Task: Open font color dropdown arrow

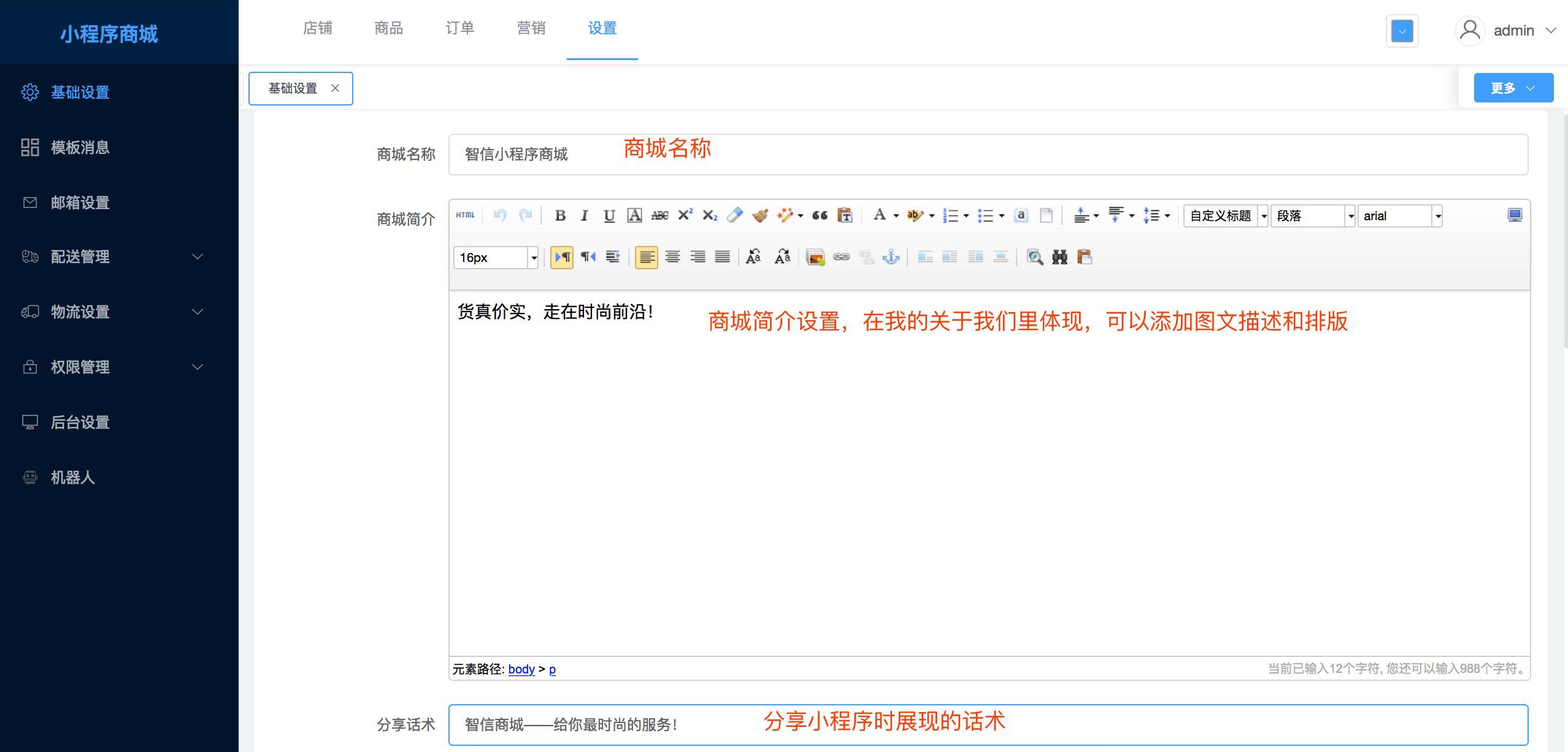Action: pos(896,216)
